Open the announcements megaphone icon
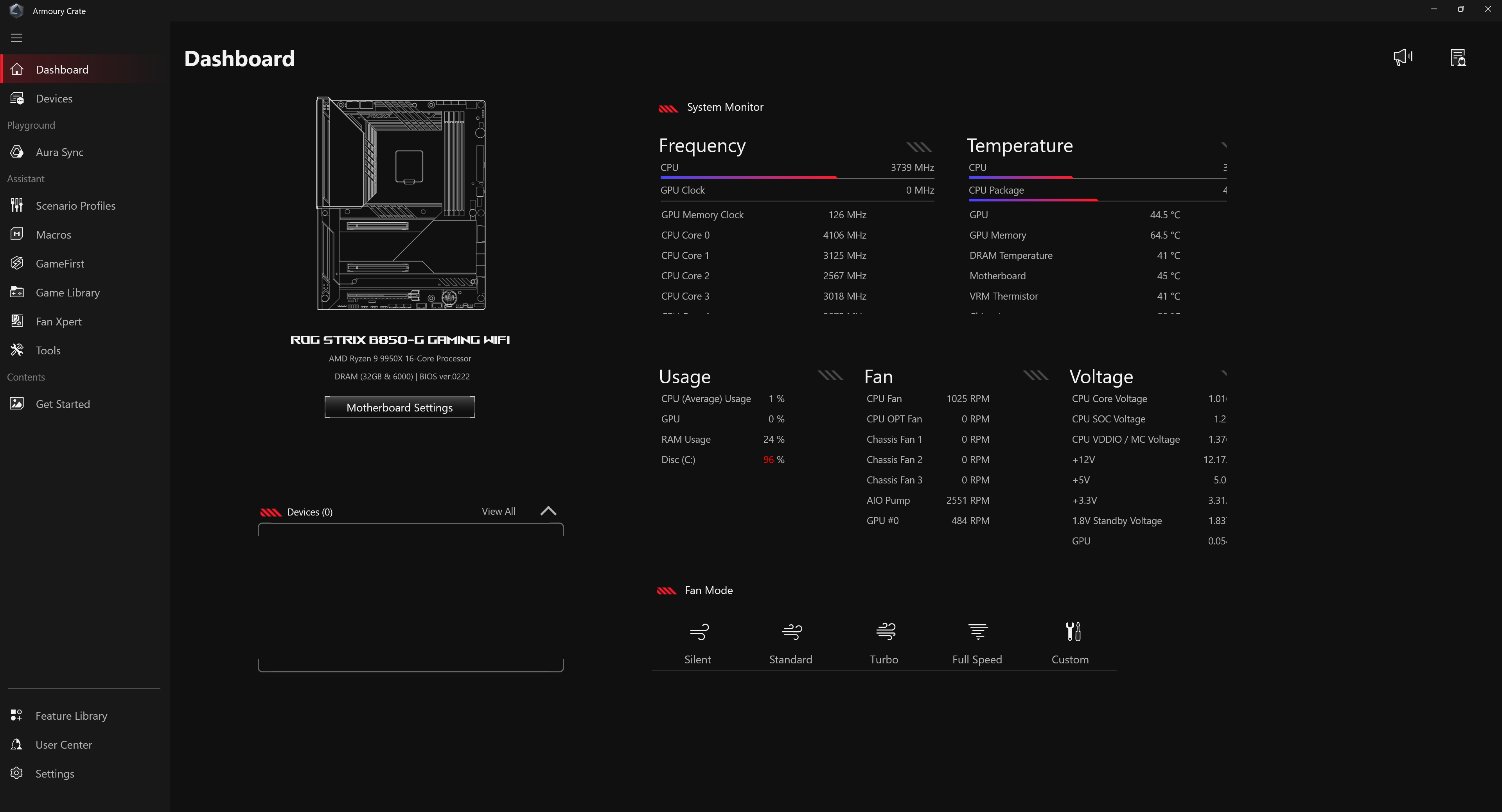The height and width of the screenshot is (812, 1502). 1403,57
